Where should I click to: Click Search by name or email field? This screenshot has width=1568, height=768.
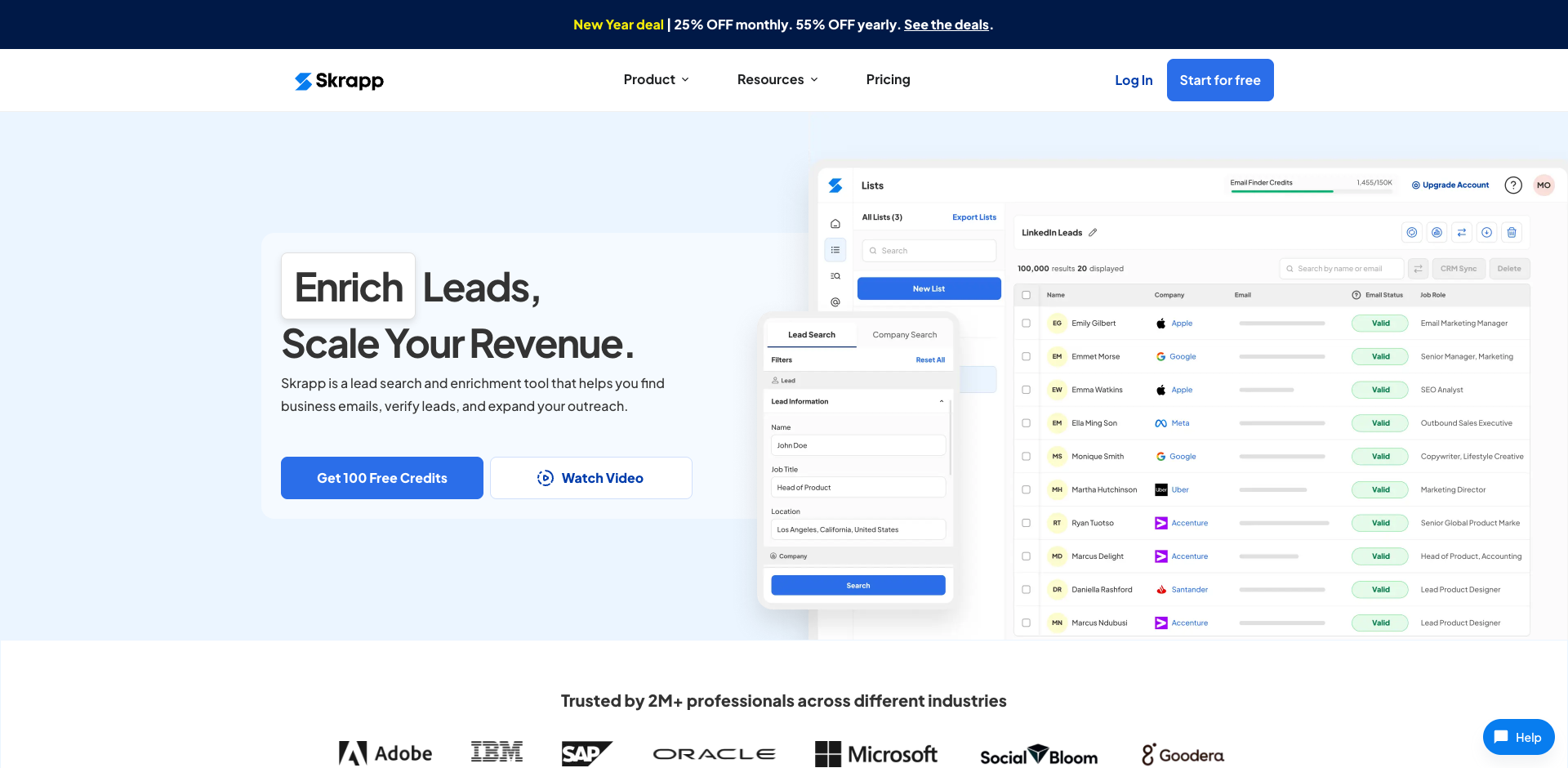coord(1342,269)
